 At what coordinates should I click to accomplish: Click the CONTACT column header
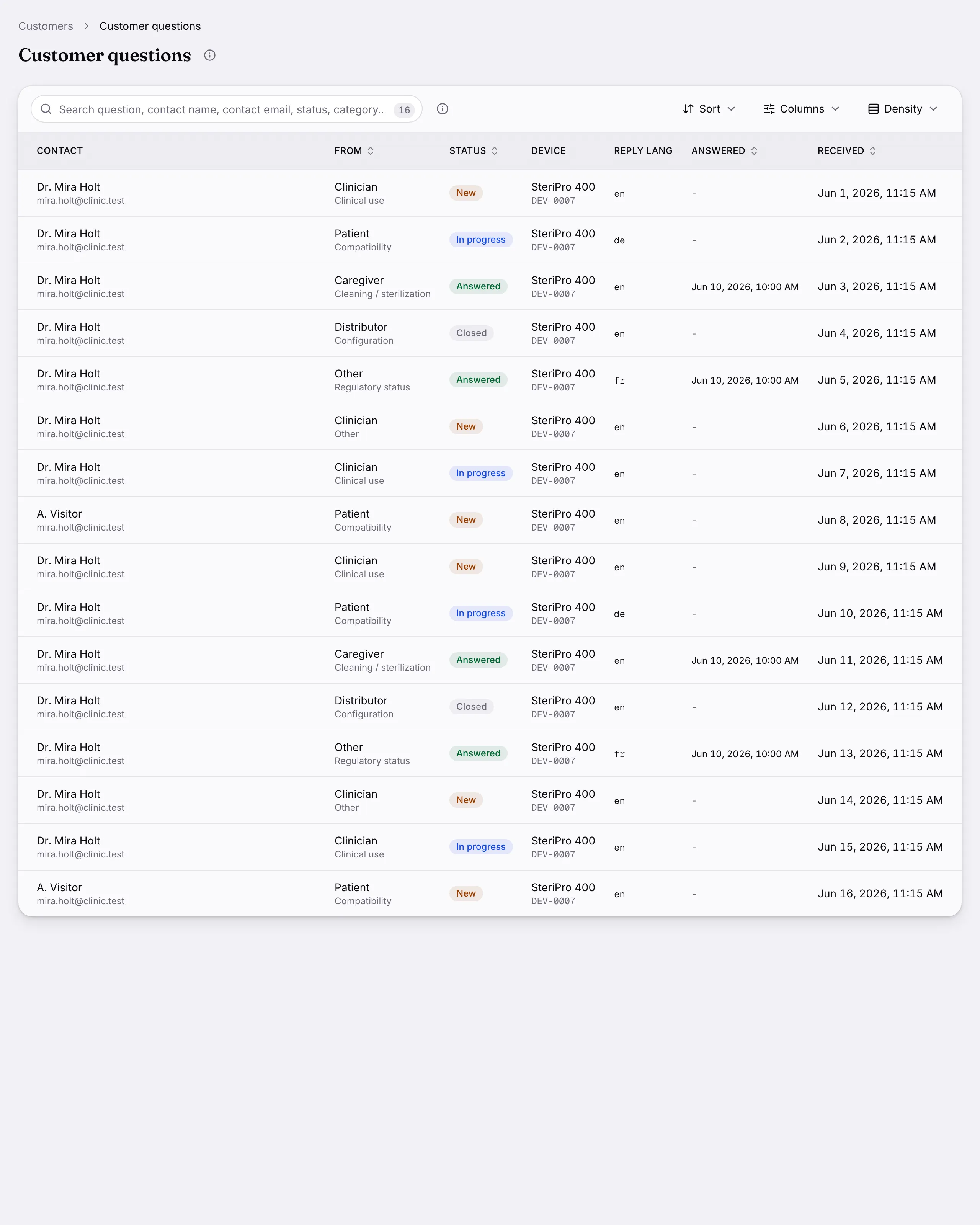(60, 150)
